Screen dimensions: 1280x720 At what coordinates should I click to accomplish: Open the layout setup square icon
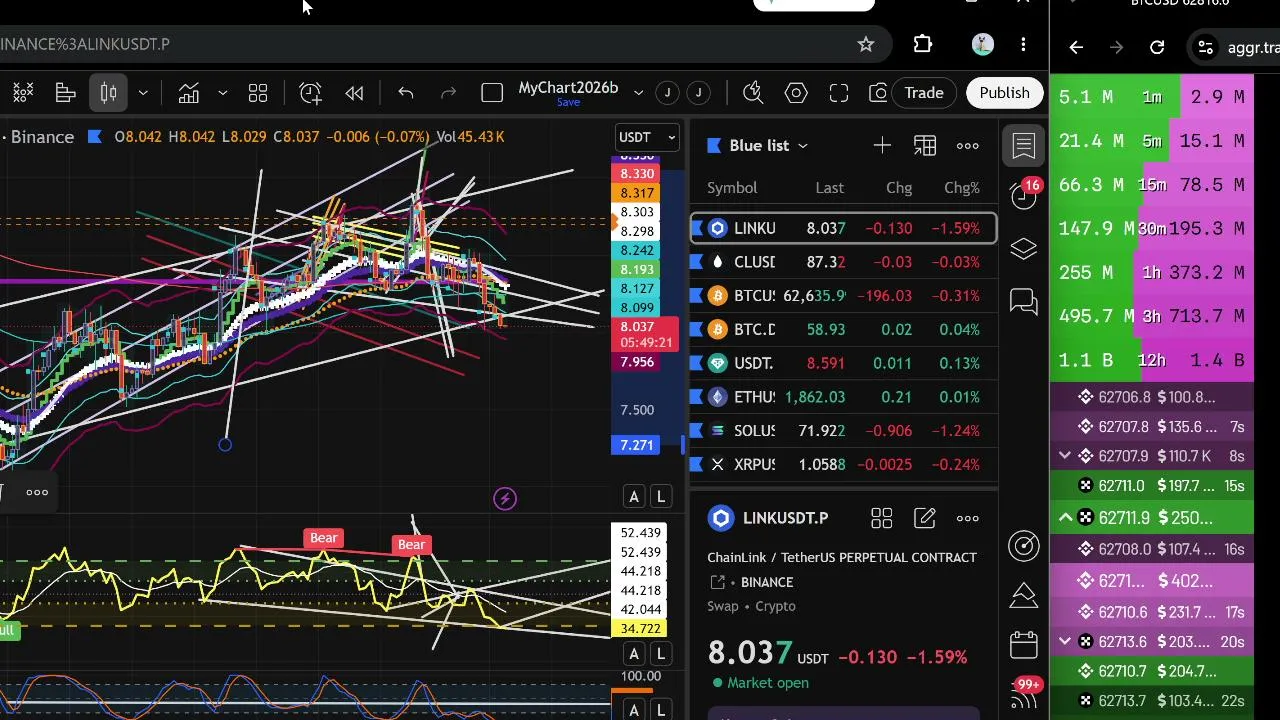click(x=492, y=93)
